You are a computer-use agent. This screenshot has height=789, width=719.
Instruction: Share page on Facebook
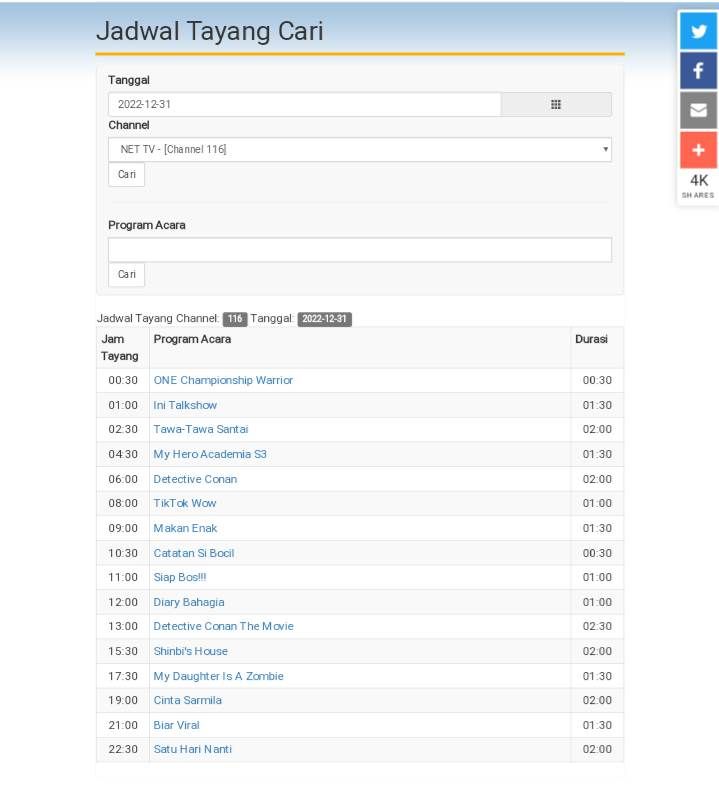pos(698,71)
